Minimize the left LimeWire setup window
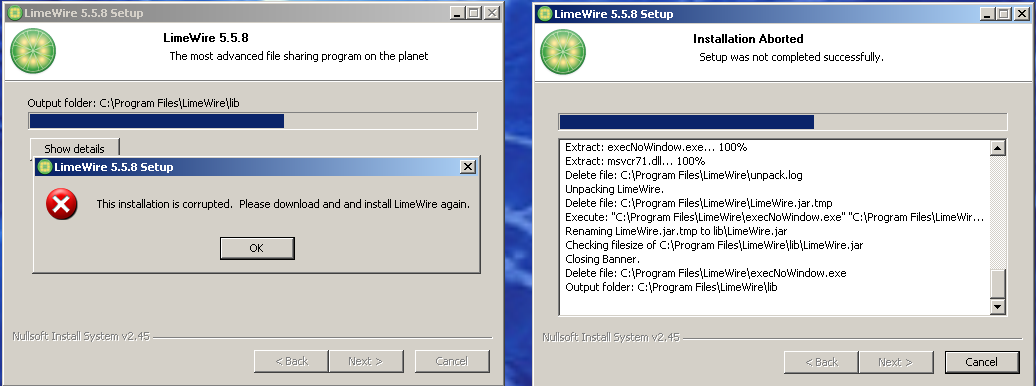 tap(457, 13)
